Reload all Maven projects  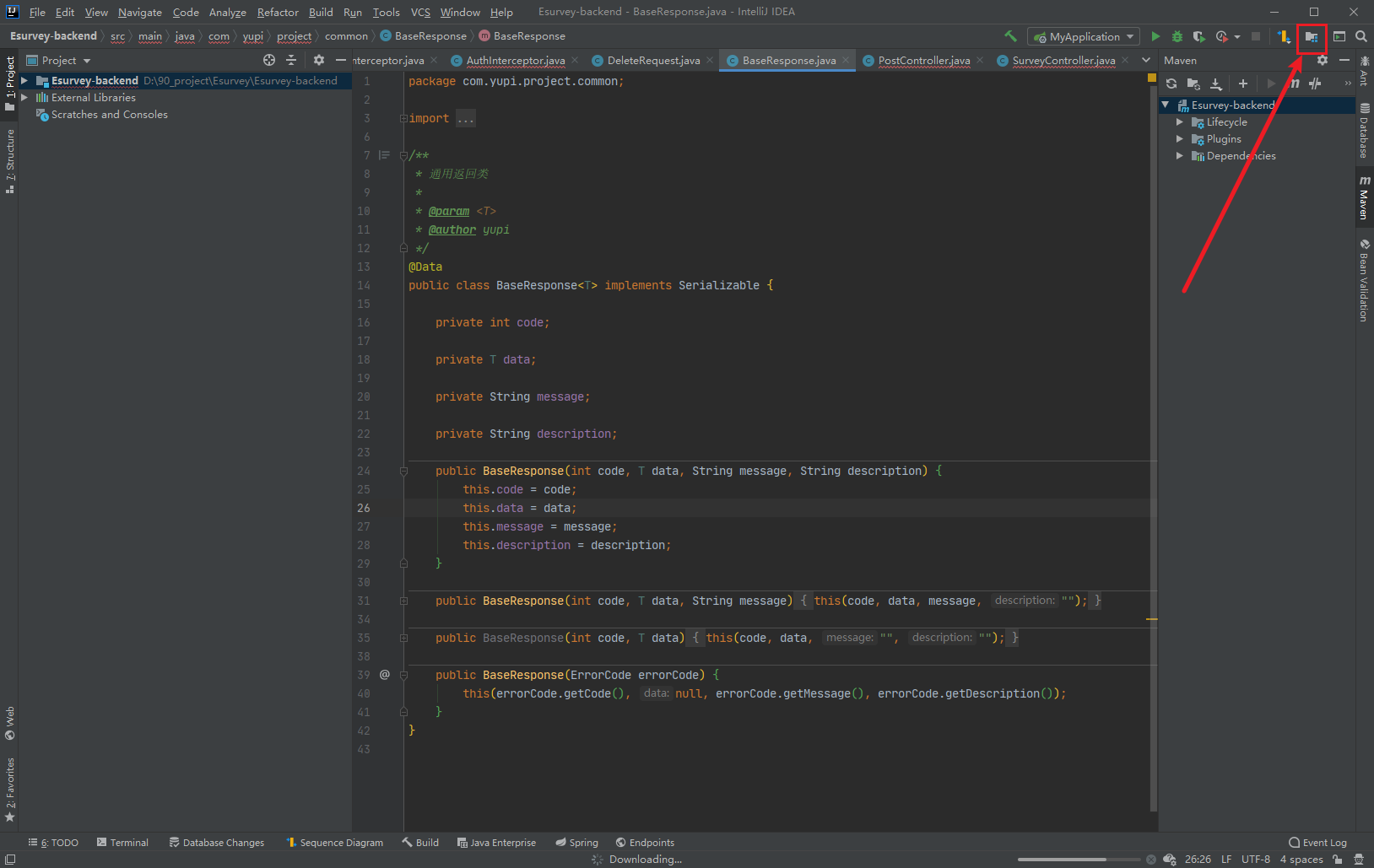click(1171, 84)
